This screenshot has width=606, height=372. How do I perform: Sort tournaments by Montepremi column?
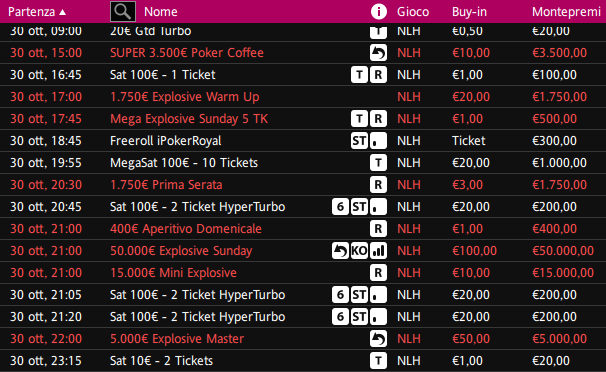tap(566, 12)
